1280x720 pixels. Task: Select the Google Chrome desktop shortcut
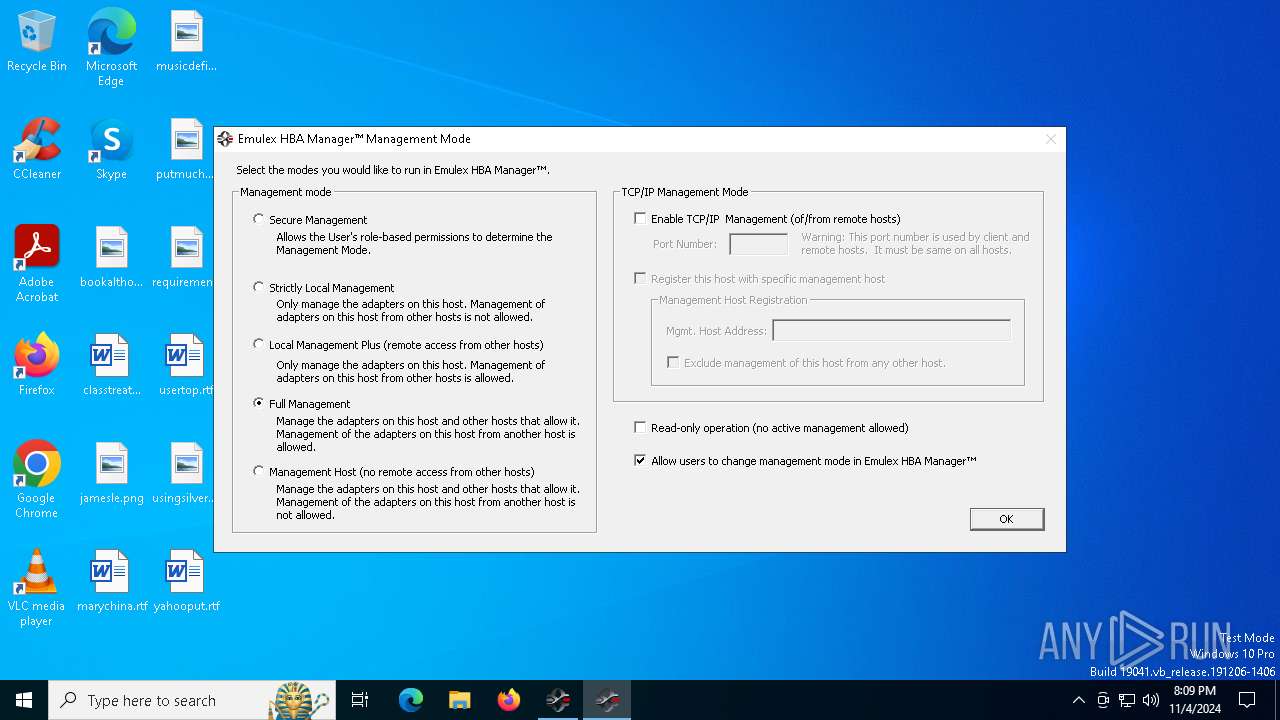click(37, 480)
